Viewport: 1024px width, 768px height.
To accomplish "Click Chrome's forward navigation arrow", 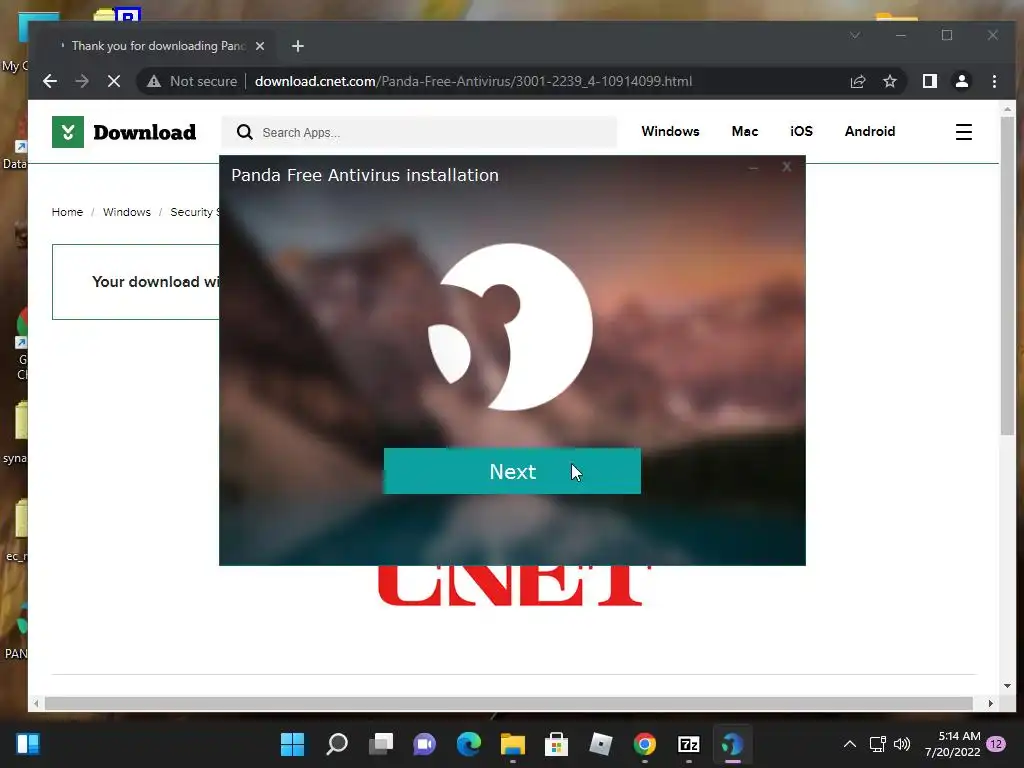I will (82, 81).
